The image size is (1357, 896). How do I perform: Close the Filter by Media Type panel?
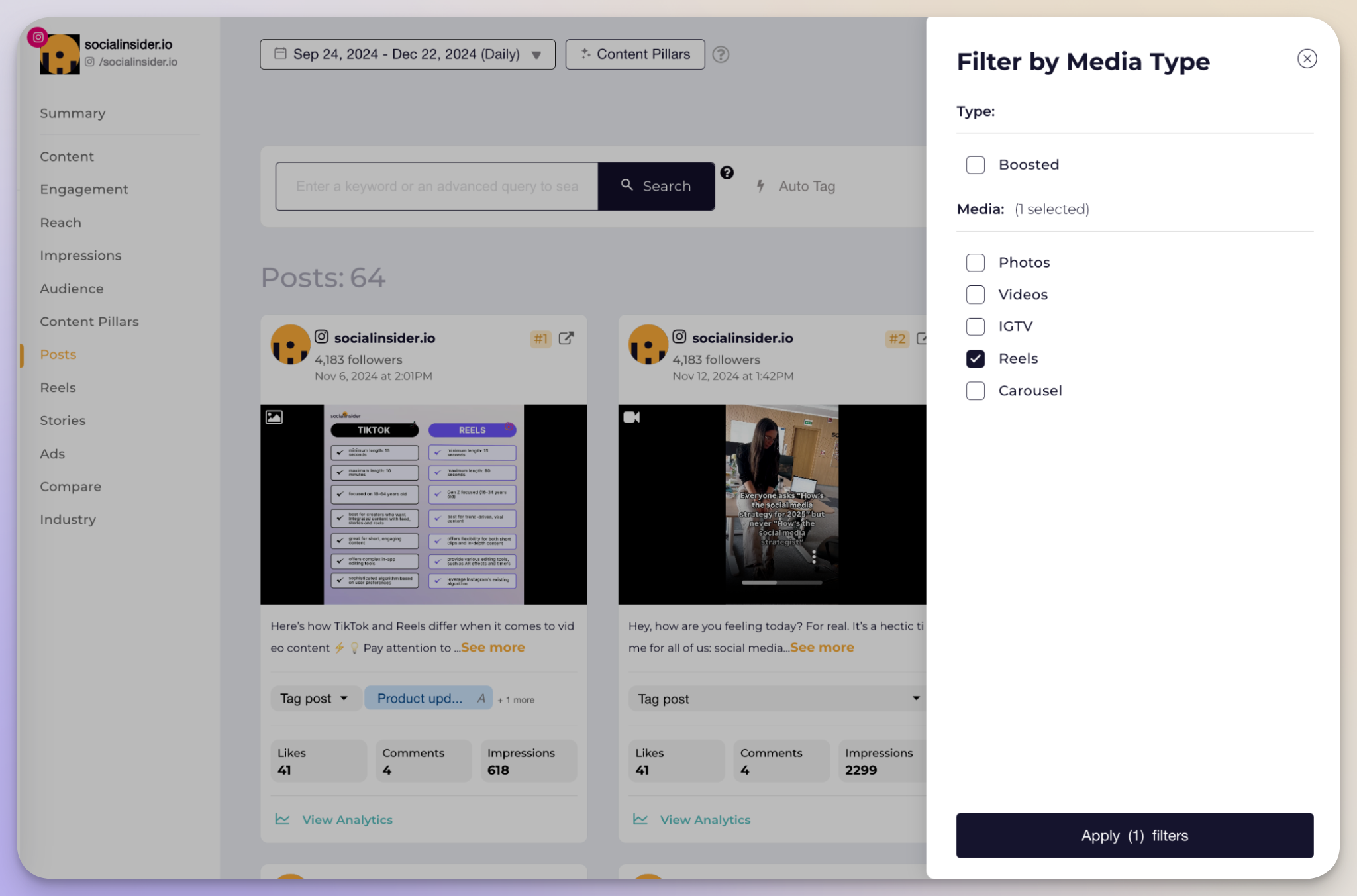pos(1307,59)
